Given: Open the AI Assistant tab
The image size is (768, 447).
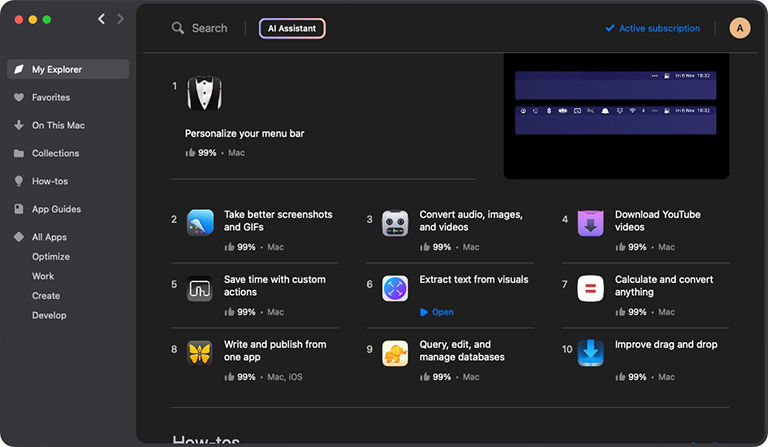Looking at the screenshot, I should pos(292,29).
